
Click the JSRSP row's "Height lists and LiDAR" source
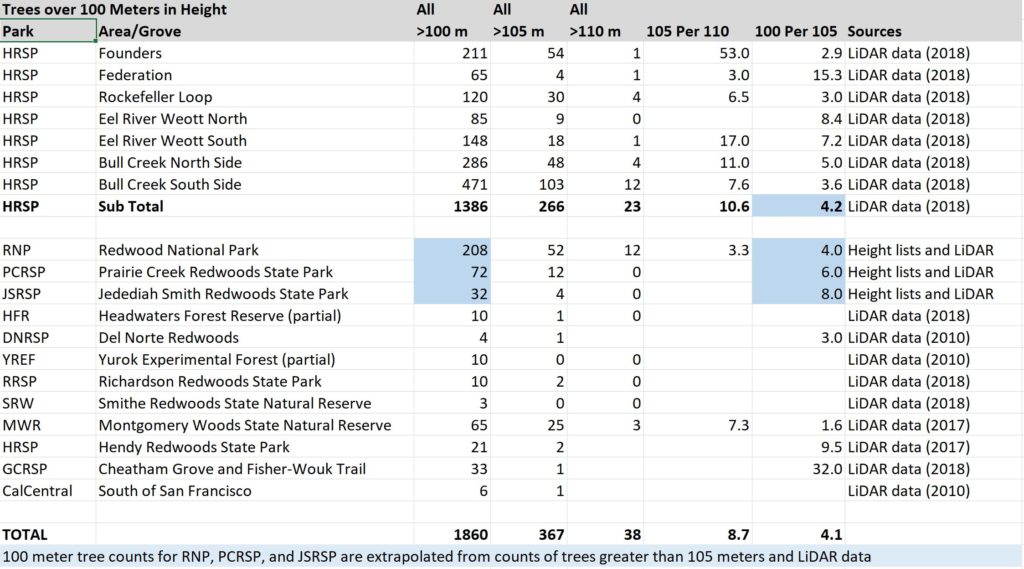(920, 294)
